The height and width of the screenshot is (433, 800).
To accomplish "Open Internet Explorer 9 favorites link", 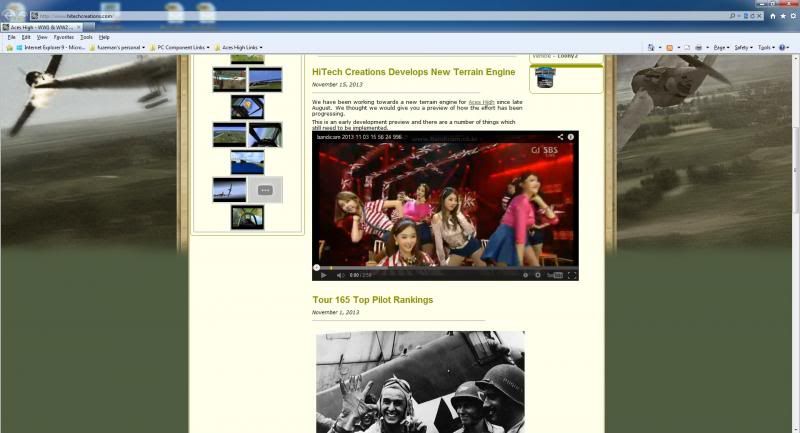I will coord(51,47).
